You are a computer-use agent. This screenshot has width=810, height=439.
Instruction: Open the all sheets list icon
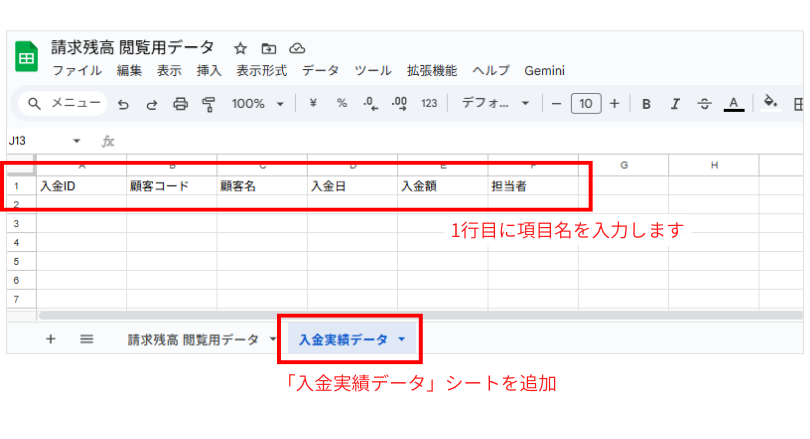(87, 339)
